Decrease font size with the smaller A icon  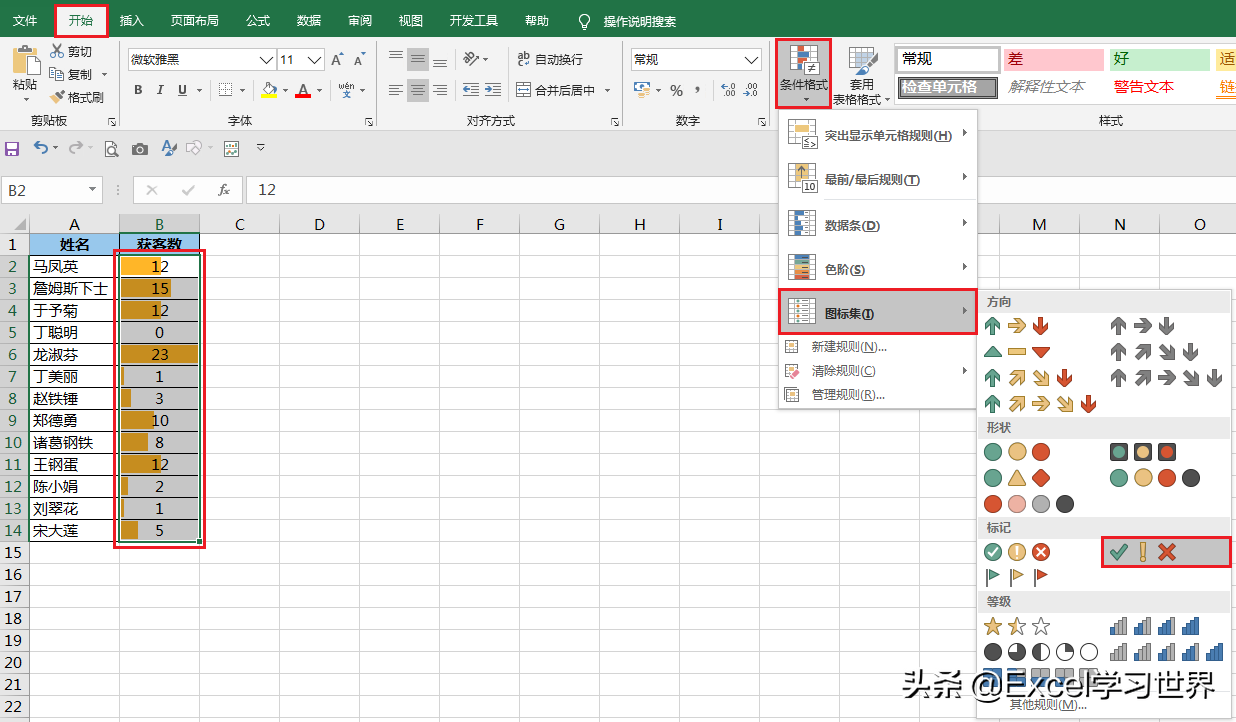pos(360,60)
